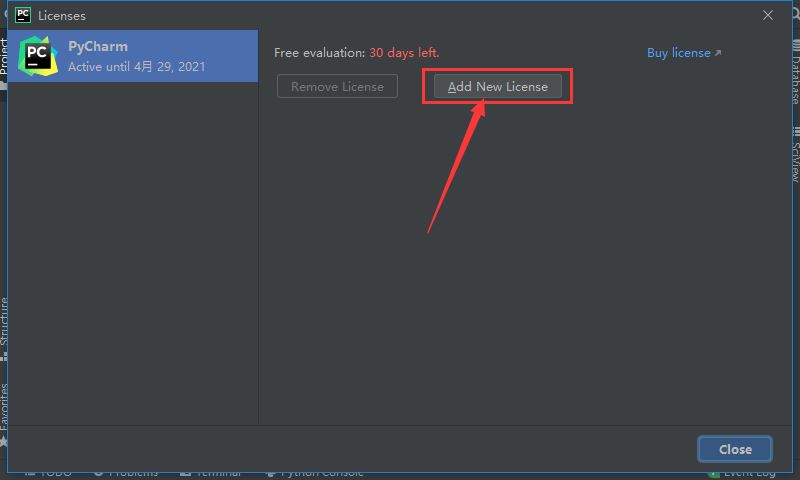Click the 'Active until 4月 29, 2021' text
Screen dimensions: 800x480
[x=137, y=67]
